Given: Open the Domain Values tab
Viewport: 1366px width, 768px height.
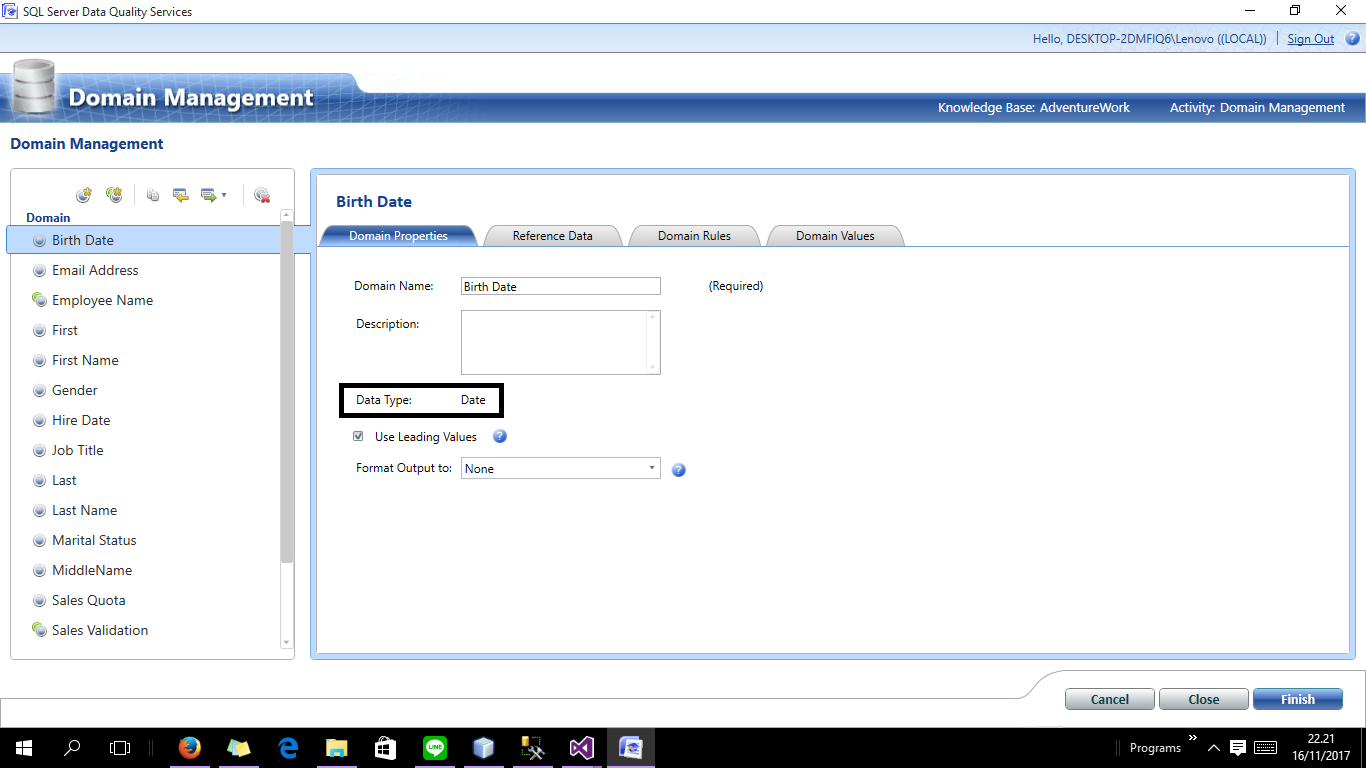Looking at the screenshot, I should 835,236.
